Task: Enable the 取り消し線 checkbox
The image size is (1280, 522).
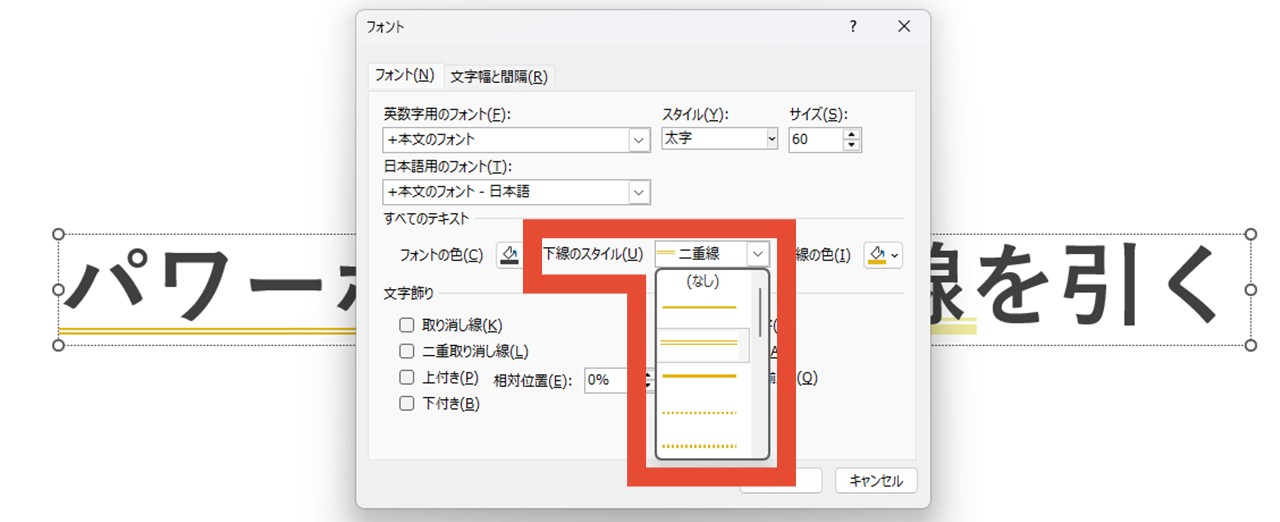Action: pyautogui.click(x=407, y=325)
